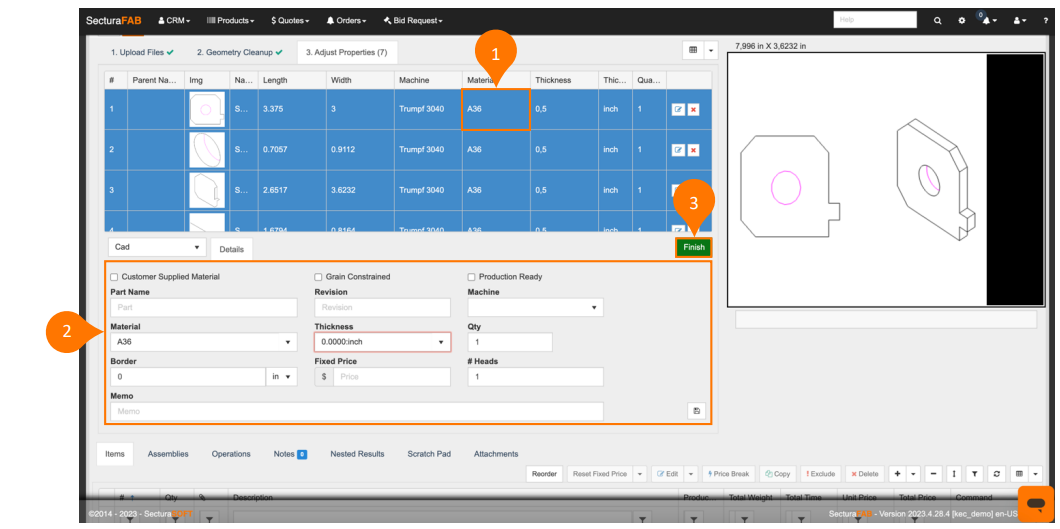Open settings via the gear icon
This screenshot has height=529, width=1060.
click(x=962, y=20)
